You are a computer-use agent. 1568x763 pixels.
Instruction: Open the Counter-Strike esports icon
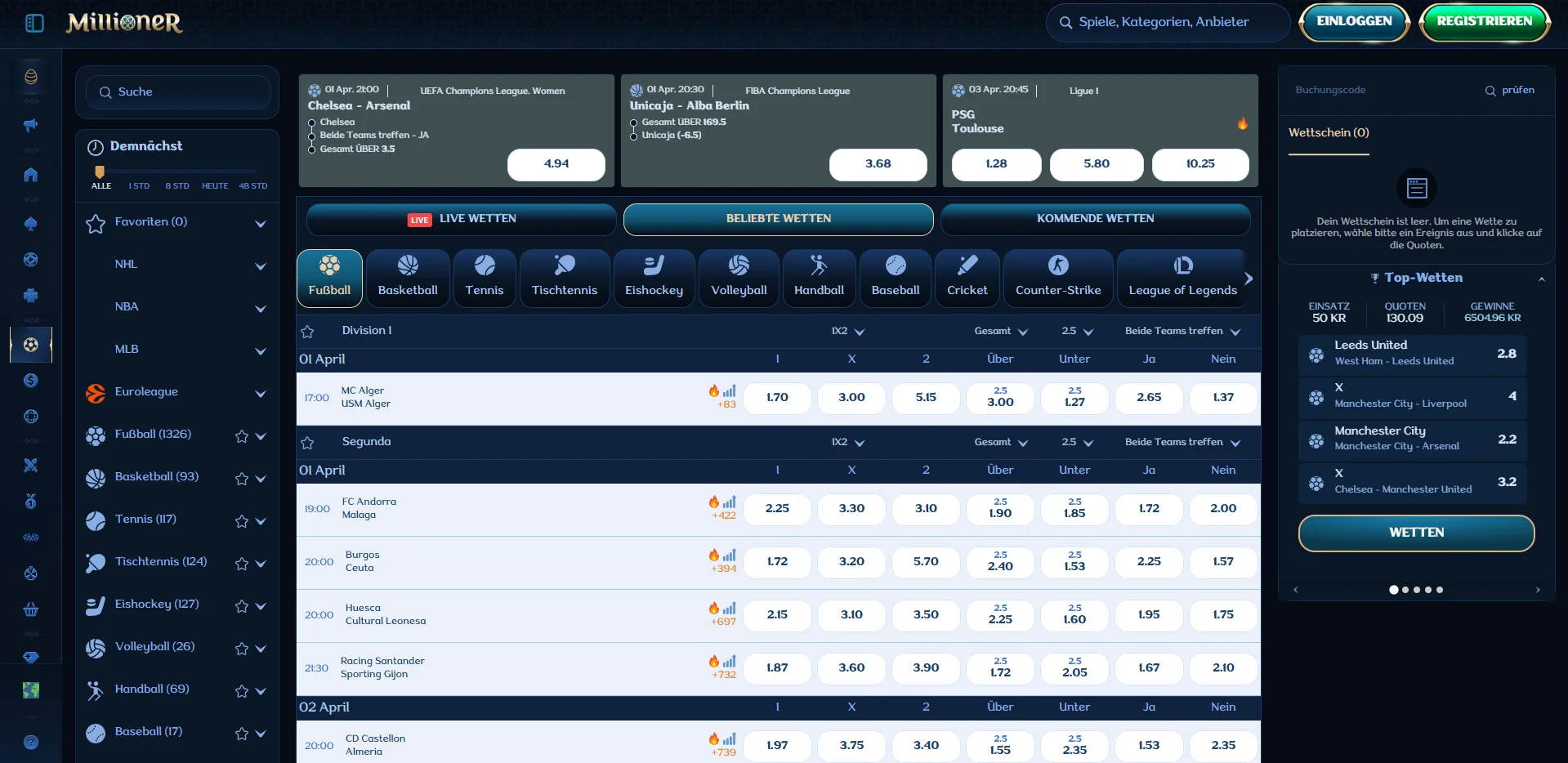tap(1057, 265)
